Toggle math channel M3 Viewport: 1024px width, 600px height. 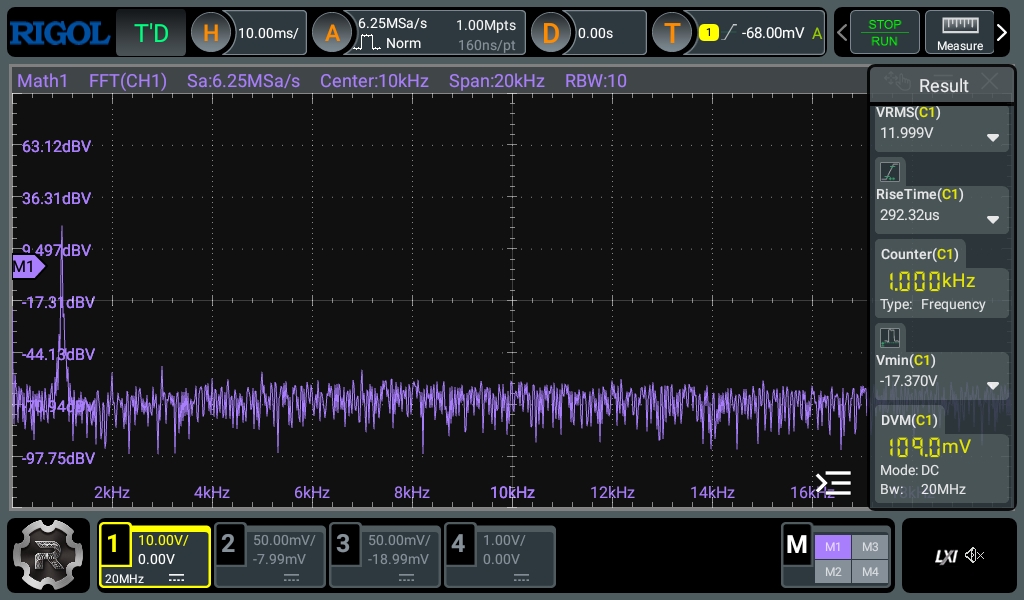[x=870, y=547]
